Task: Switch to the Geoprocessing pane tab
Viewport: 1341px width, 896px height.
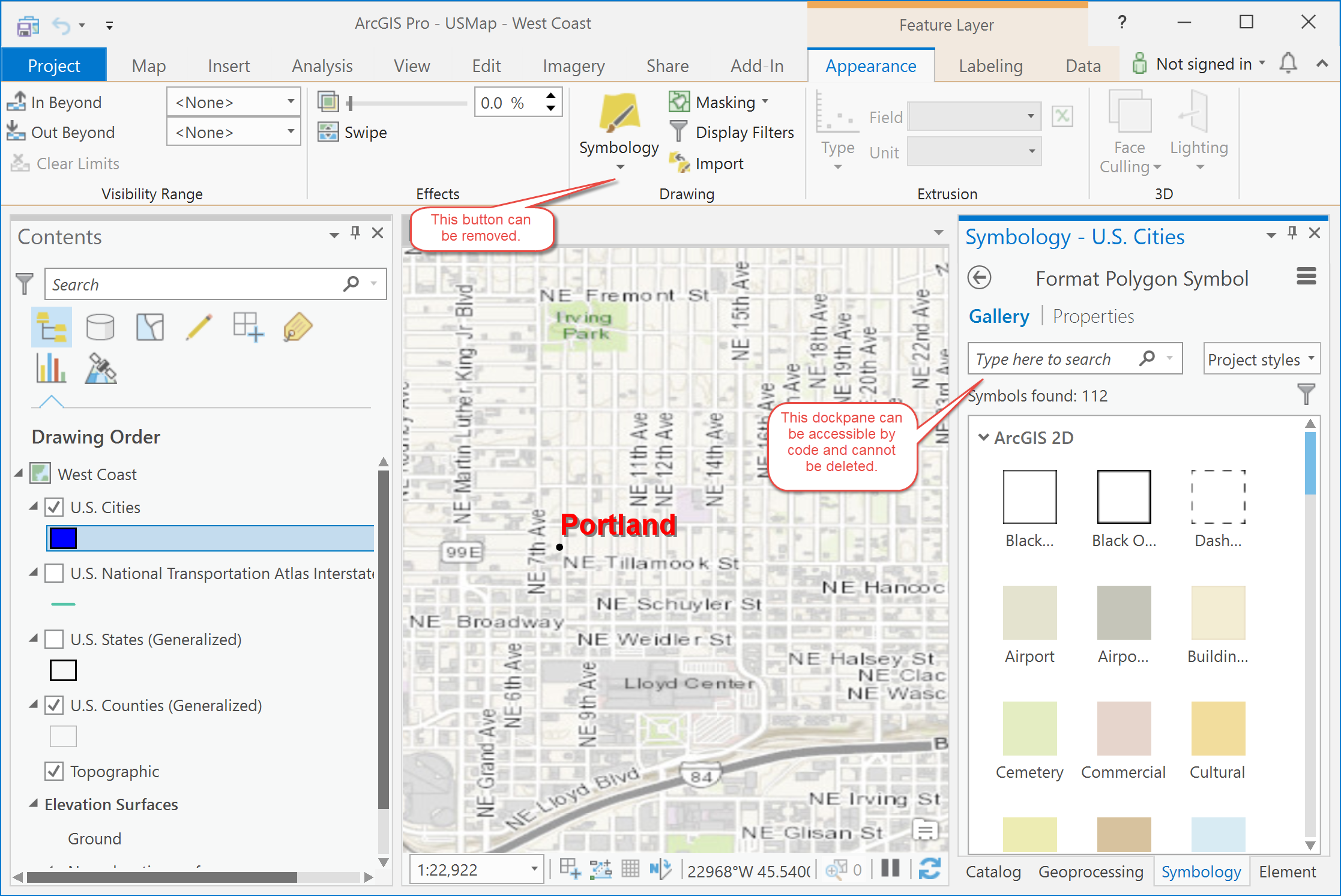Action: point(1091,871)
